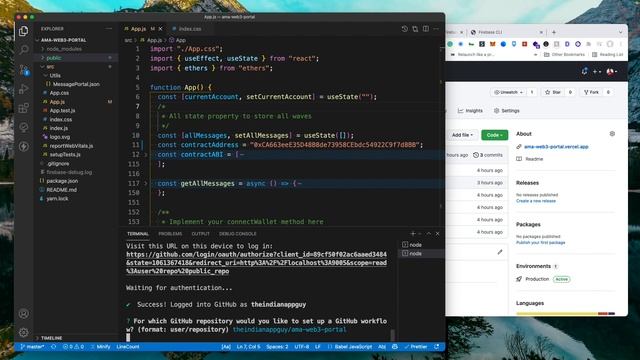Open the ama-web3-portal.vercel.app link

pos(556,147)
